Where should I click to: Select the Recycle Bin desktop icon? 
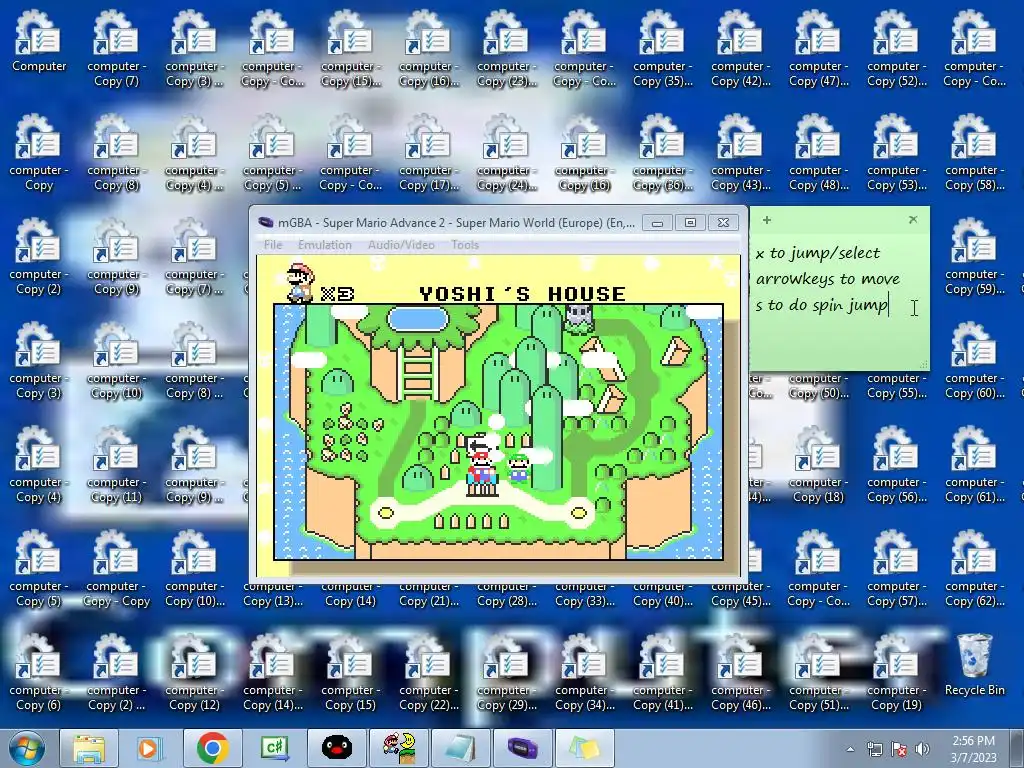(x=974, y=665)
